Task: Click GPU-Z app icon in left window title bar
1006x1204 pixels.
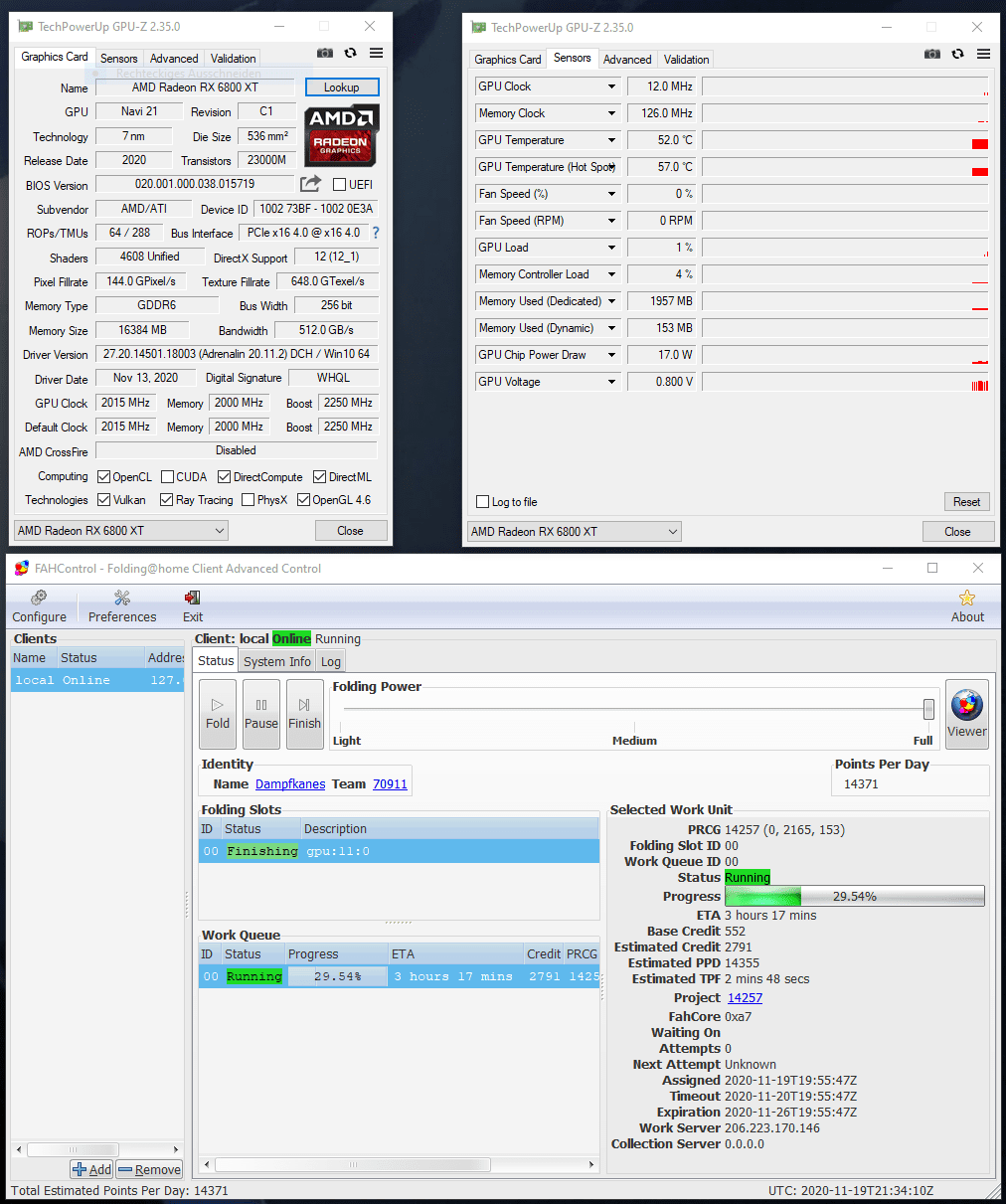Action: tap(25, 27)
